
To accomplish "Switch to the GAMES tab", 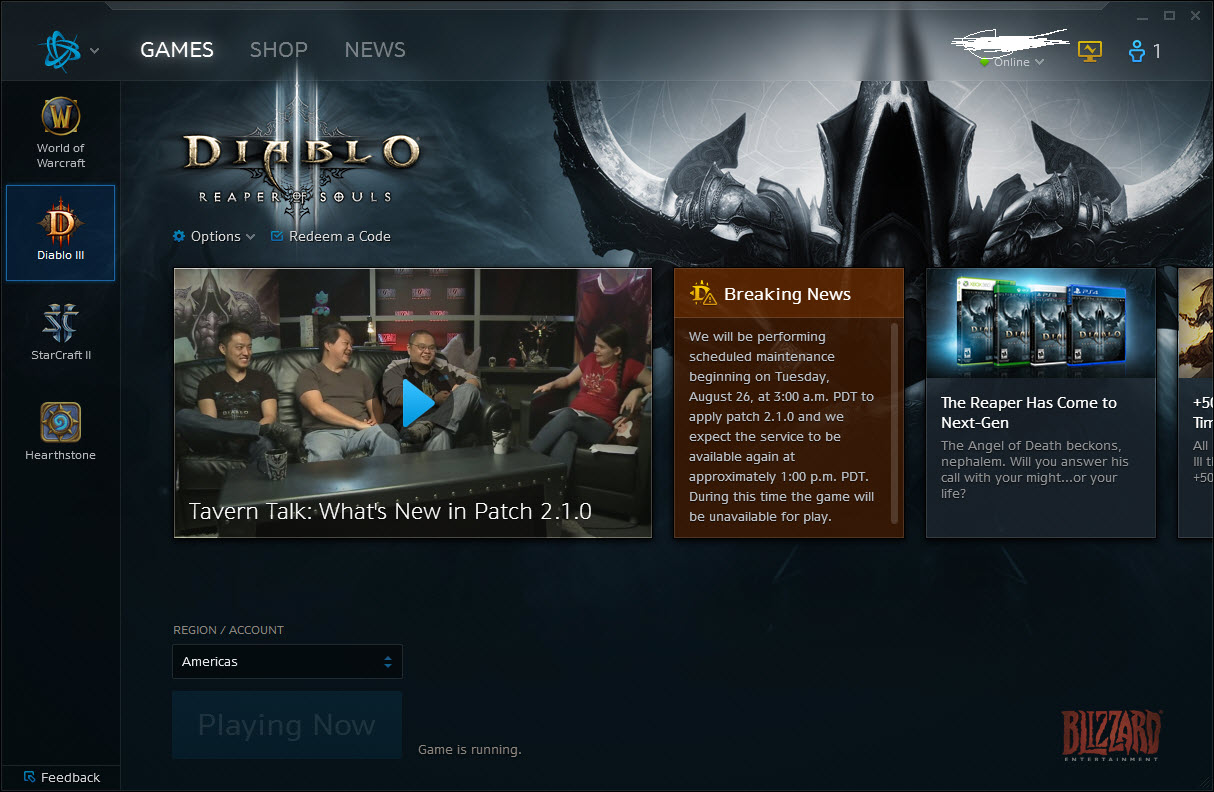I will [x=177, y=50].
